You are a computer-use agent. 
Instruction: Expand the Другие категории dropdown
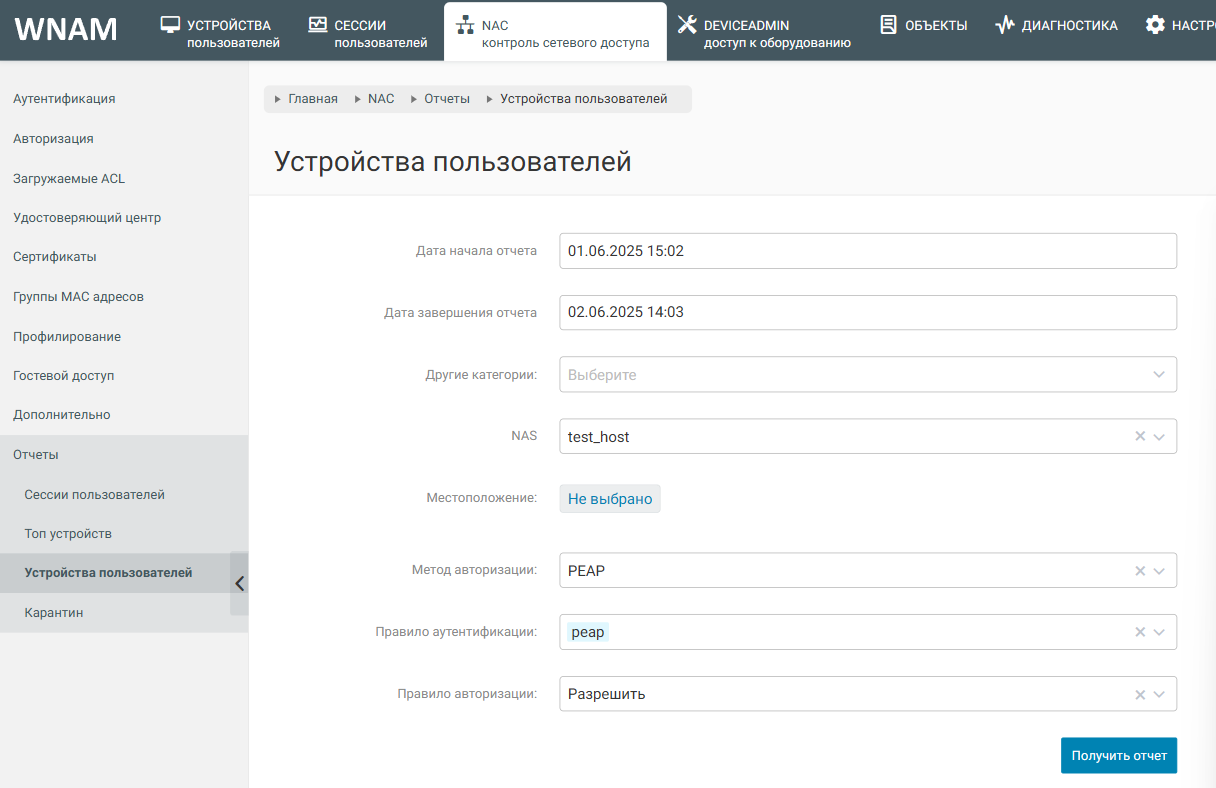point(1159,375)
